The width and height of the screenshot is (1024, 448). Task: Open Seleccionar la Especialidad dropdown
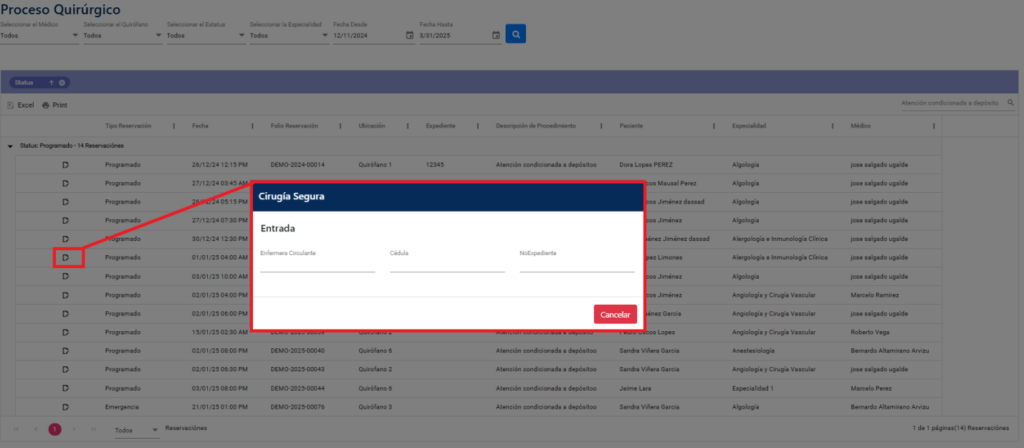click(x=289, y=36)
